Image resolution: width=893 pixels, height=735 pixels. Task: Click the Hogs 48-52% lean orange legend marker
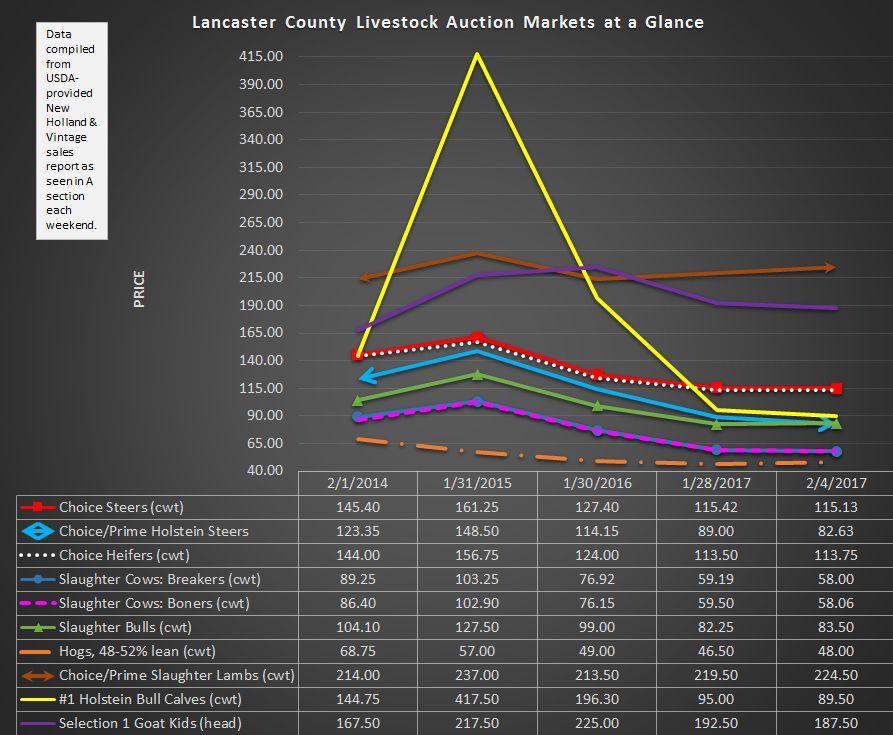tap(38, 651)
